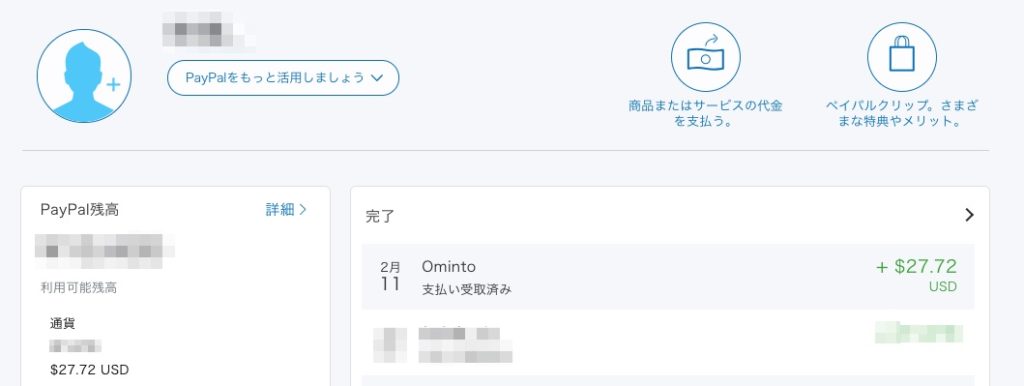Click the + $27.72 USD transaction amount

(916, 274)
